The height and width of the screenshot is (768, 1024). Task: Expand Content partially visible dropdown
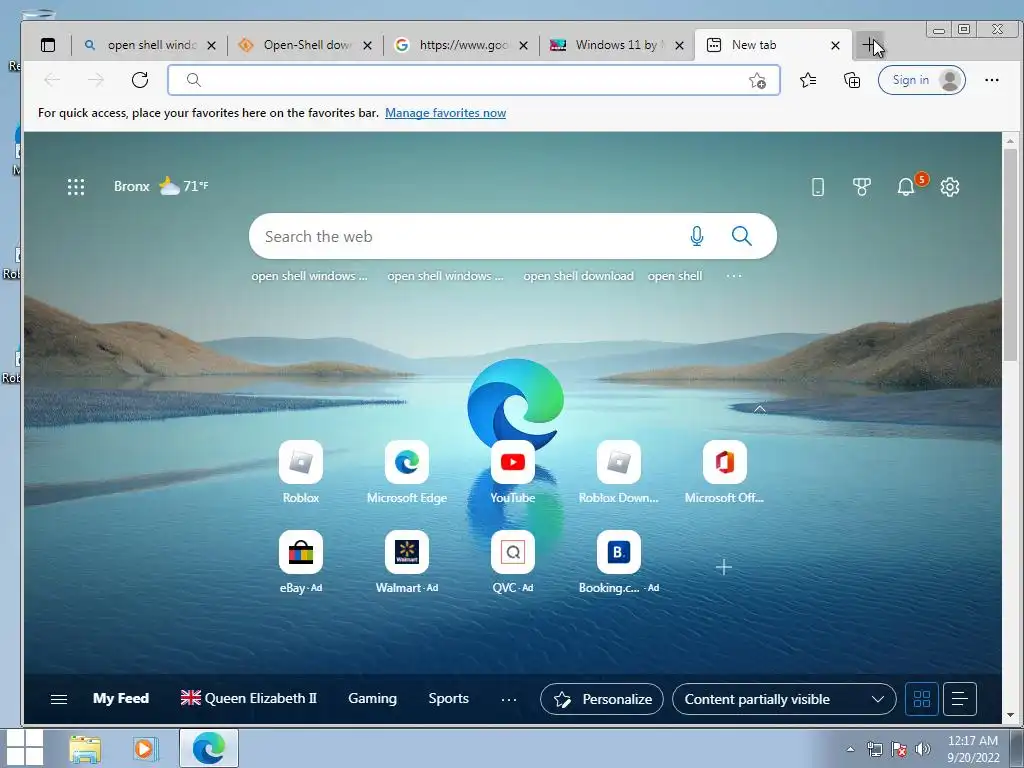pyautogui.click(x=784, y=699)
